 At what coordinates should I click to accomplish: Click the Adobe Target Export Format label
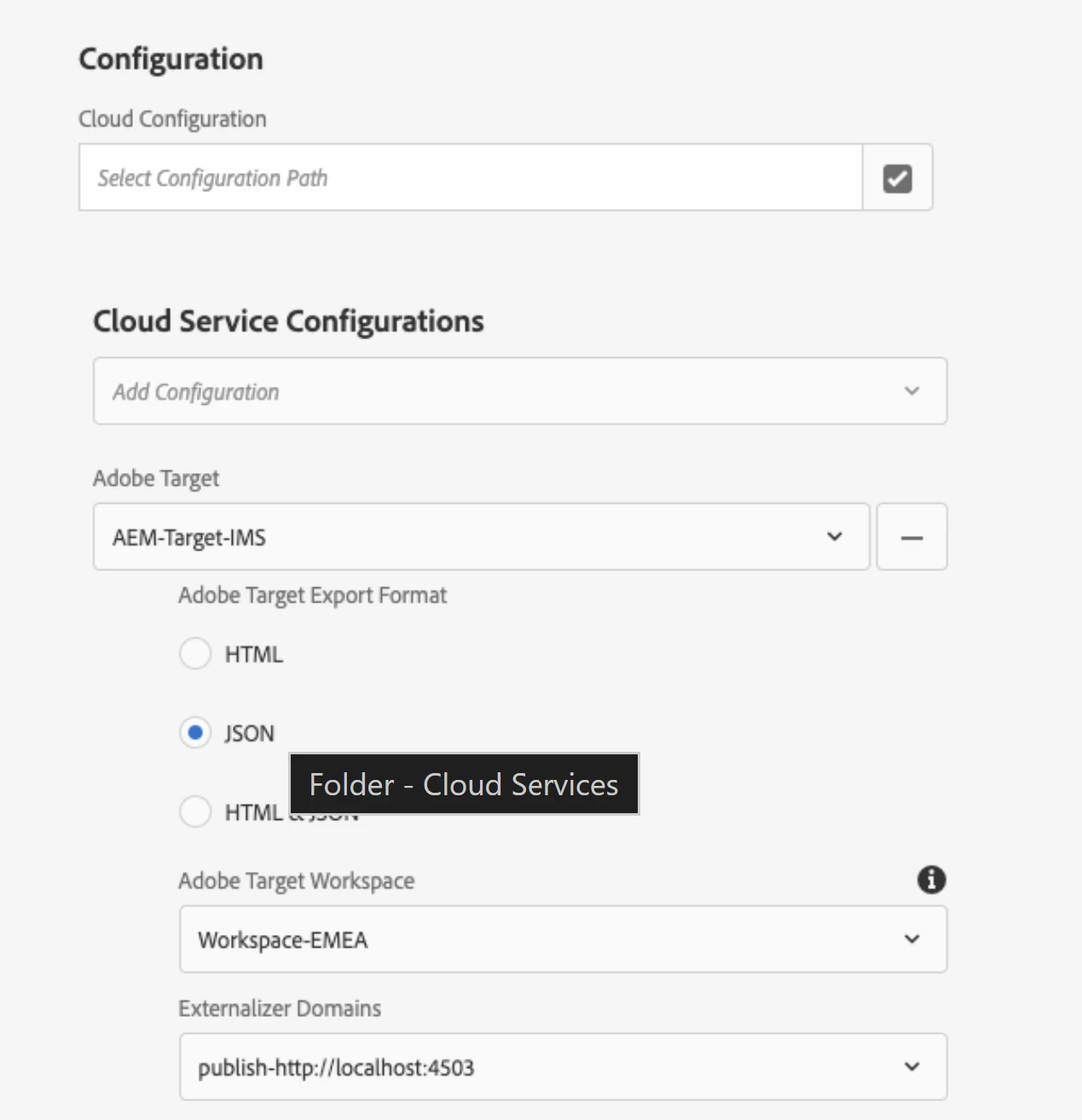tap(312, 595)
